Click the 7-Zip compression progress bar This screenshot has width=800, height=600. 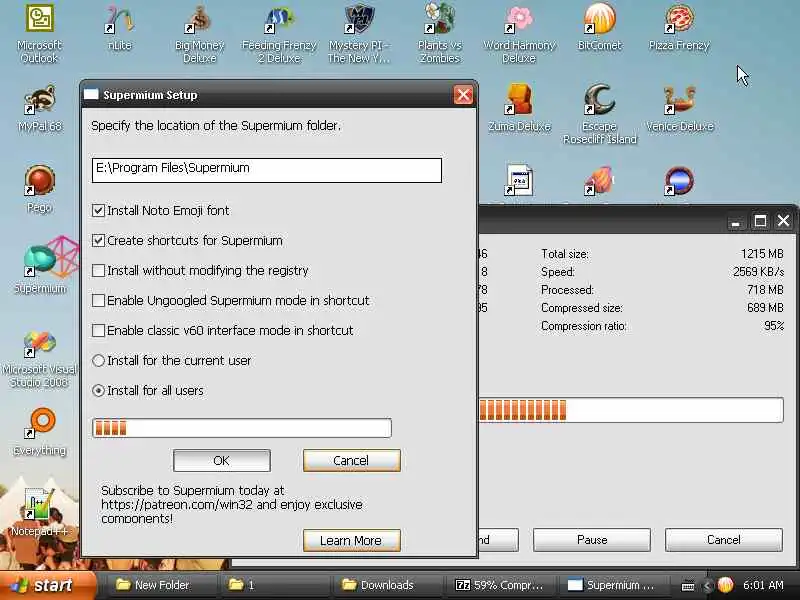point(631,410)
